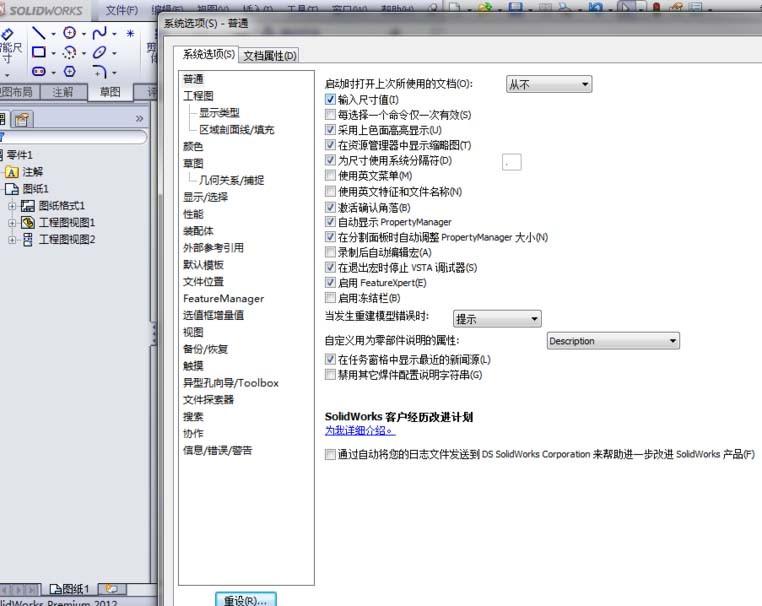Open the Description property dropdown
Viewport: 762px width, 606px height.
[613, 341]
